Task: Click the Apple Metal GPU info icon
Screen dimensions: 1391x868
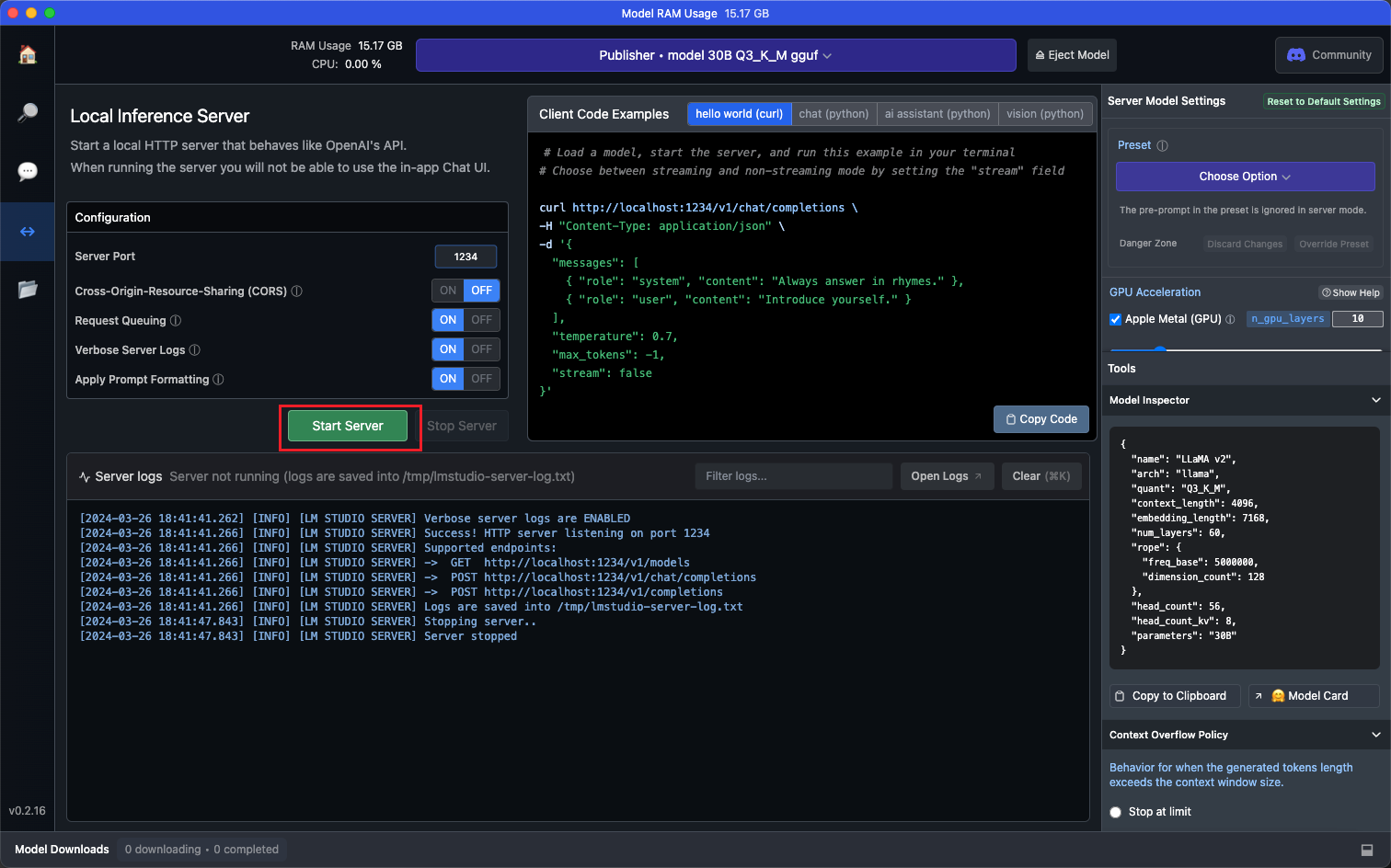Action: pyautogui.click(x=1230, y=319)
